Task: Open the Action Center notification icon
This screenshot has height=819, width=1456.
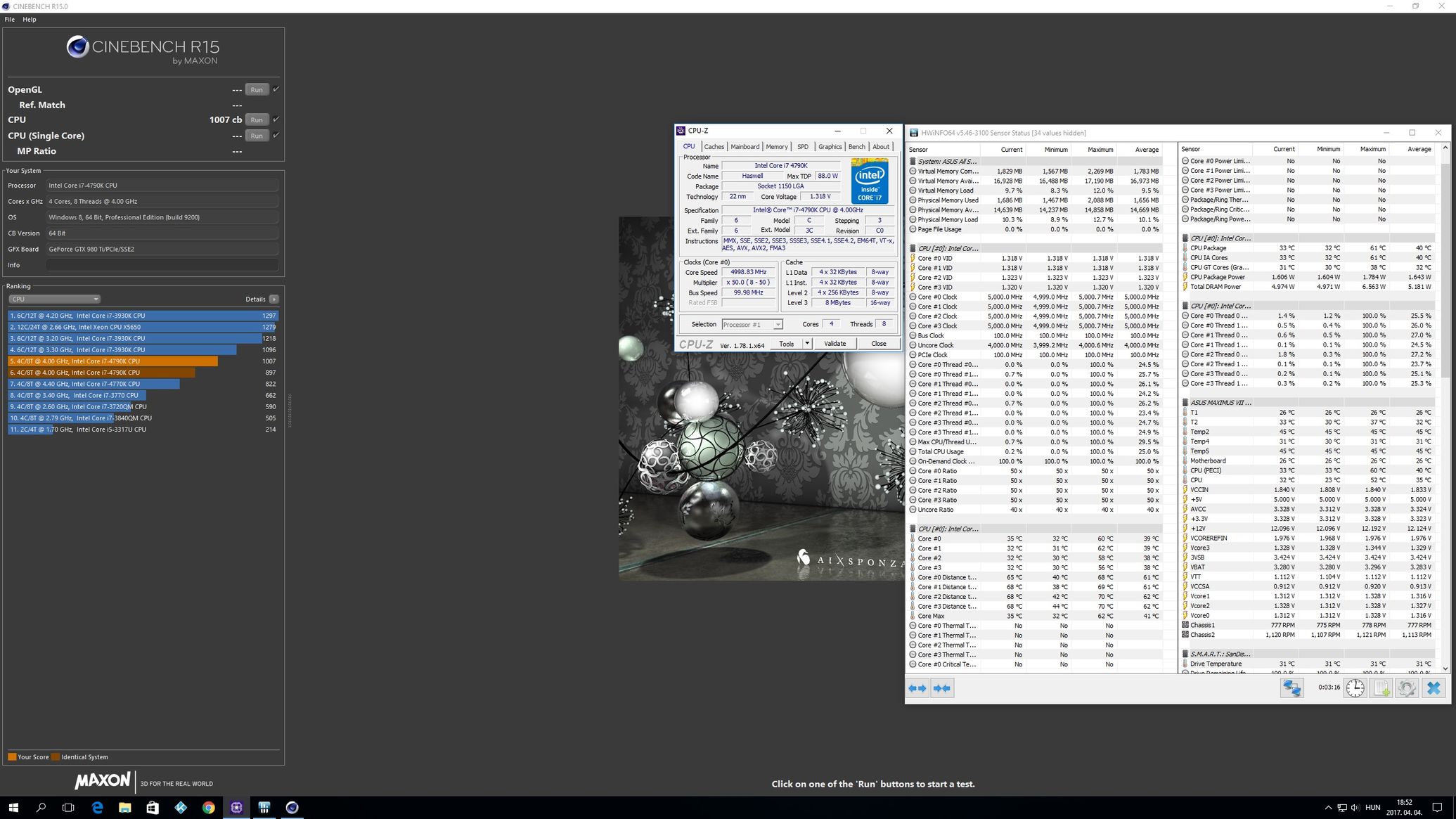Action: [1438, 808]
